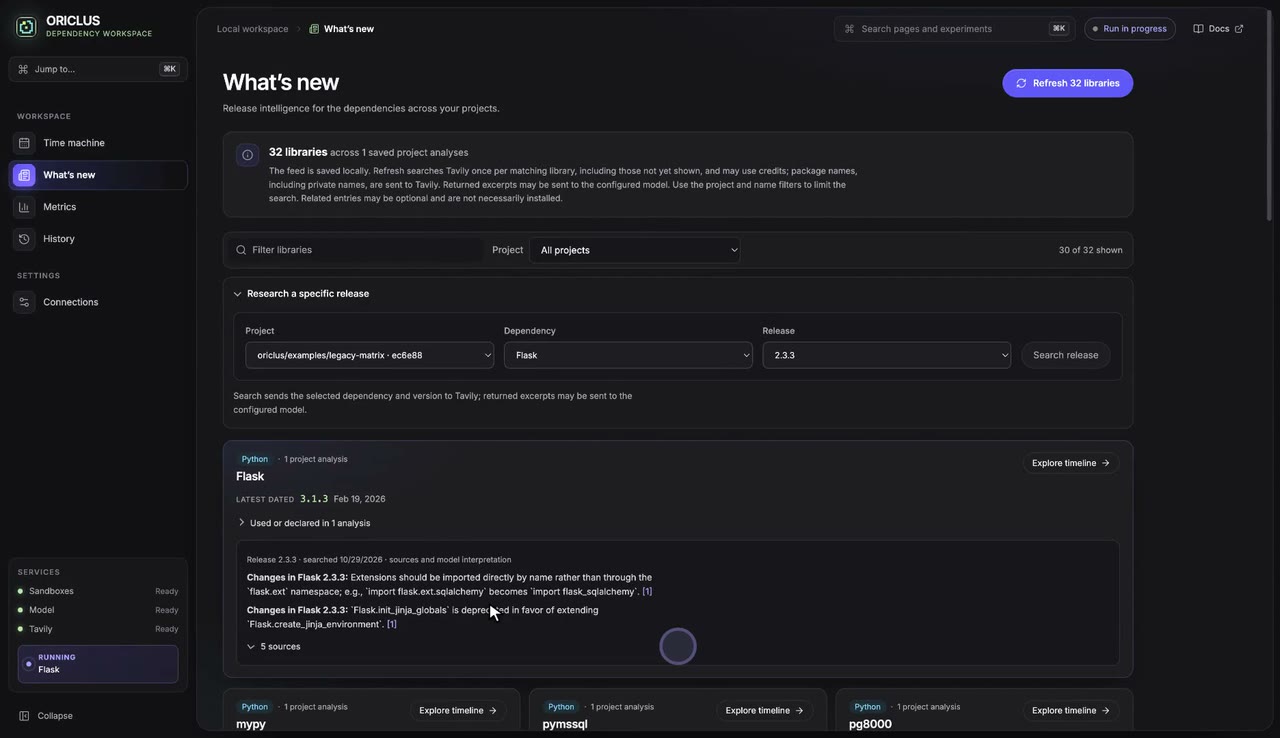
Task: Expand Used or declared in 1 analysis
Action: coord(304,523)
